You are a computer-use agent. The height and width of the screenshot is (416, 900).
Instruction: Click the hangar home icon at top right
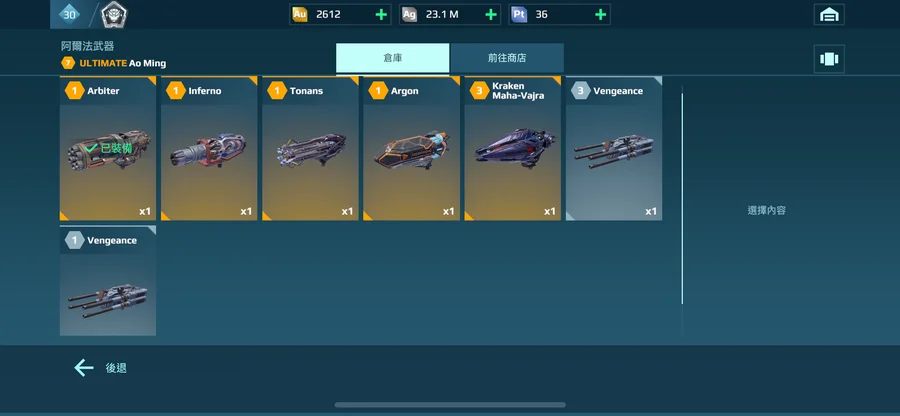(x=829, y=14)
